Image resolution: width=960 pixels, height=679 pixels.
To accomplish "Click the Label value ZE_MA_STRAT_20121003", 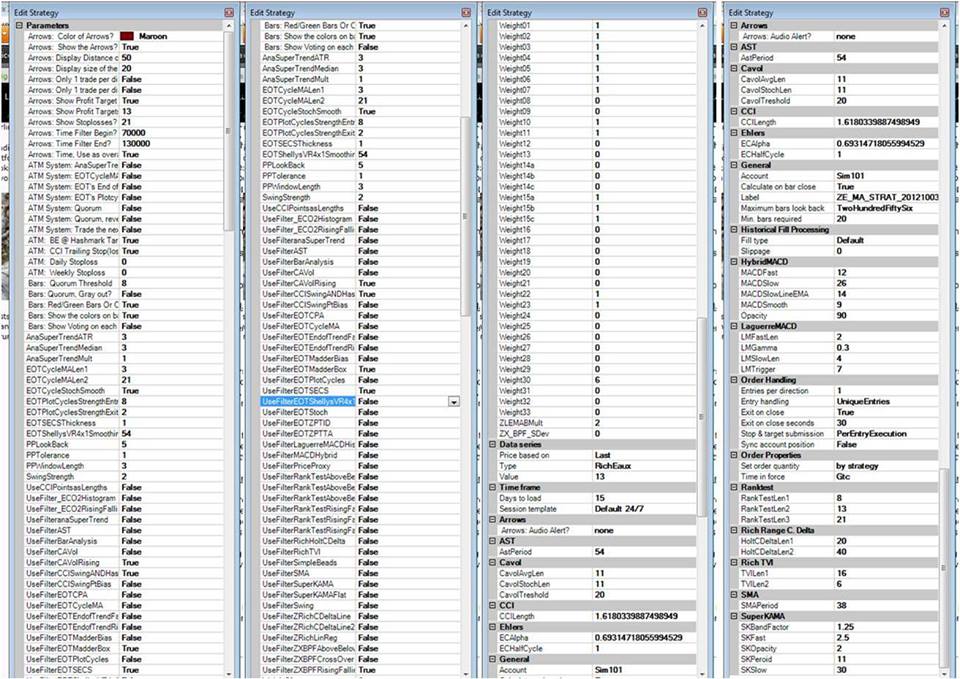I will tap(886, 198).
